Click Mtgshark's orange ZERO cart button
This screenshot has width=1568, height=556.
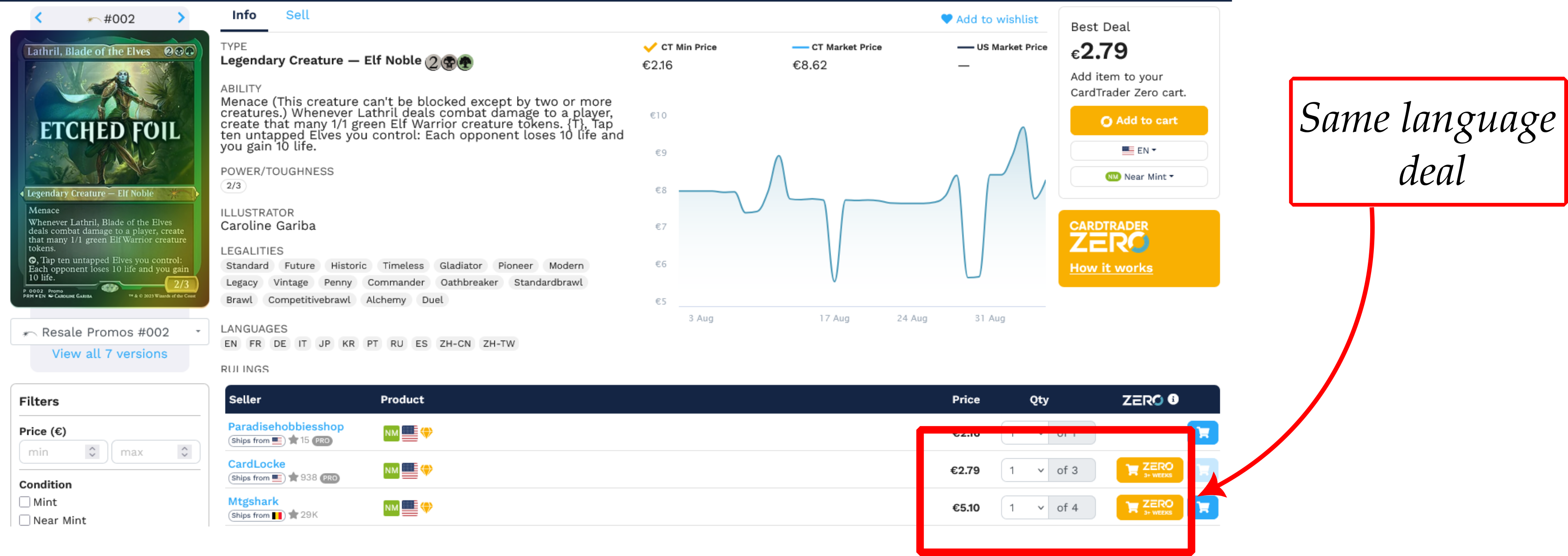(1149, 507)
